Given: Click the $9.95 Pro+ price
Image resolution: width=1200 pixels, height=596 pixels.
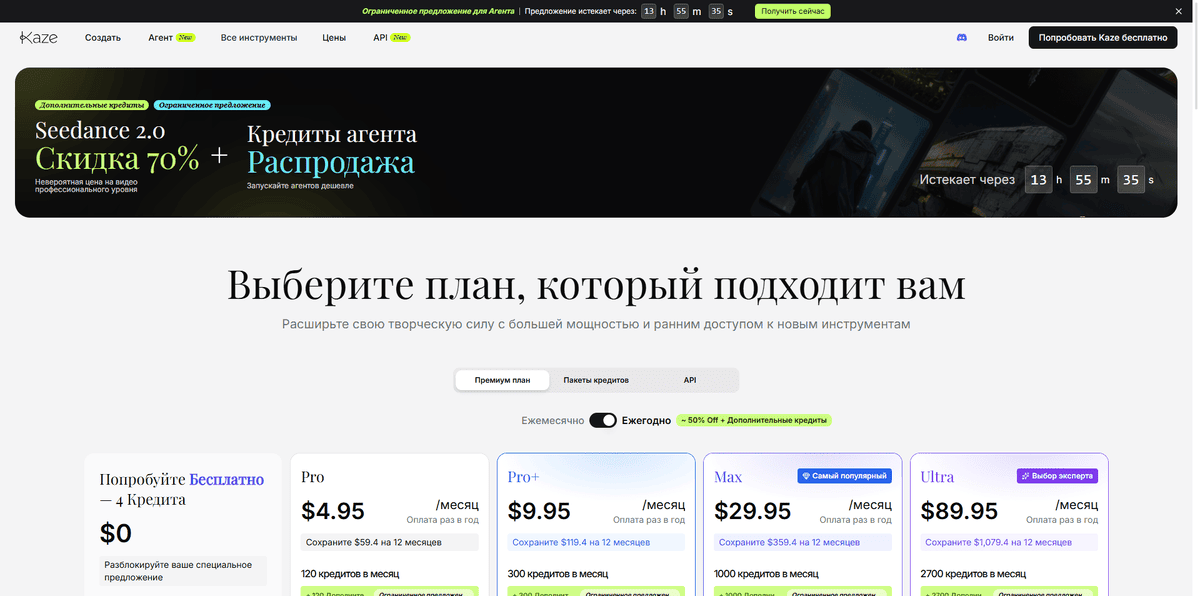Looking at the screenshot, I should tap(539, 511).
